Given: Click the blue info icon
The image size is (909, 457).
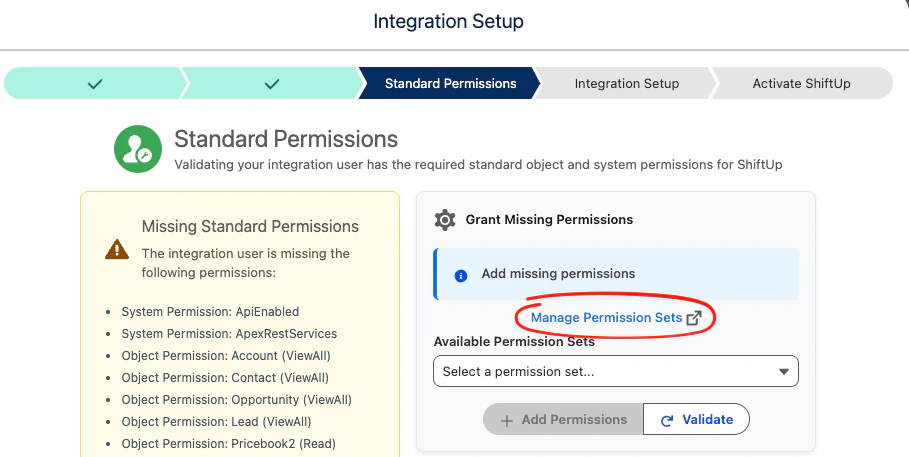Looking at the screenshot, I should coord(461,275).
